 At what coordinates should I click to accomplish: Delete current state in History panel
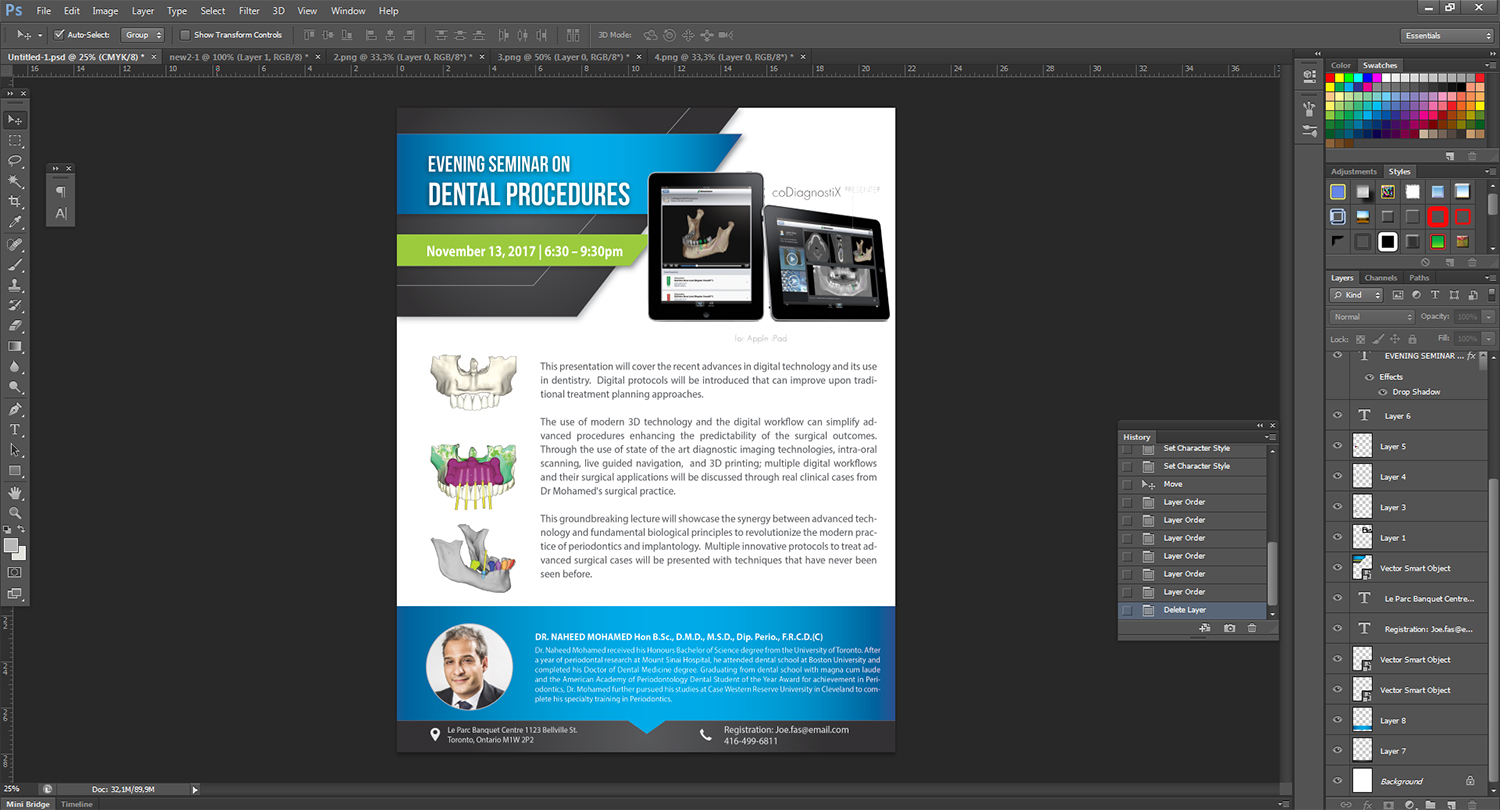point(1251,628)
